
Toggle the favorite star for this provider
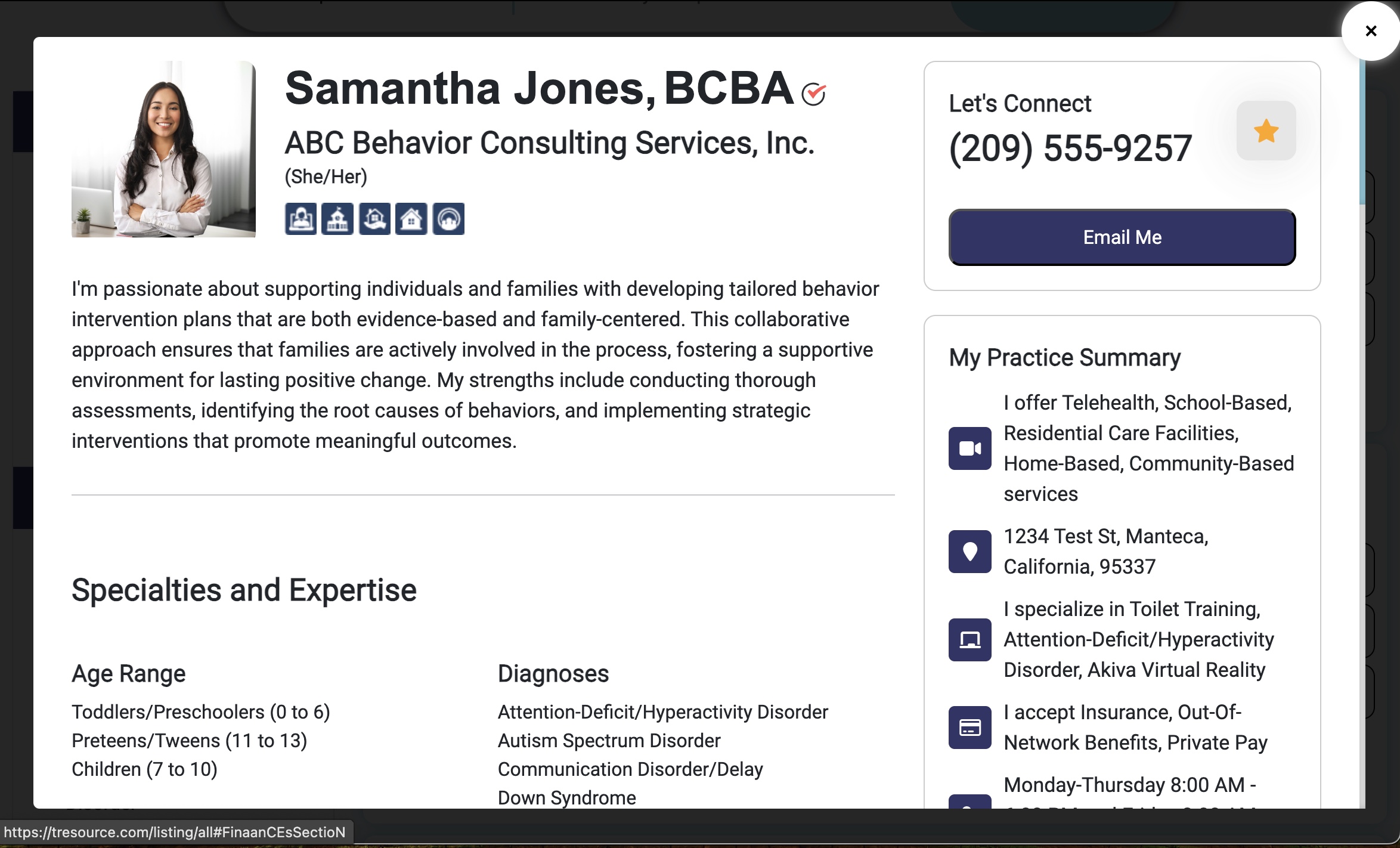[x=1266, y=131]
